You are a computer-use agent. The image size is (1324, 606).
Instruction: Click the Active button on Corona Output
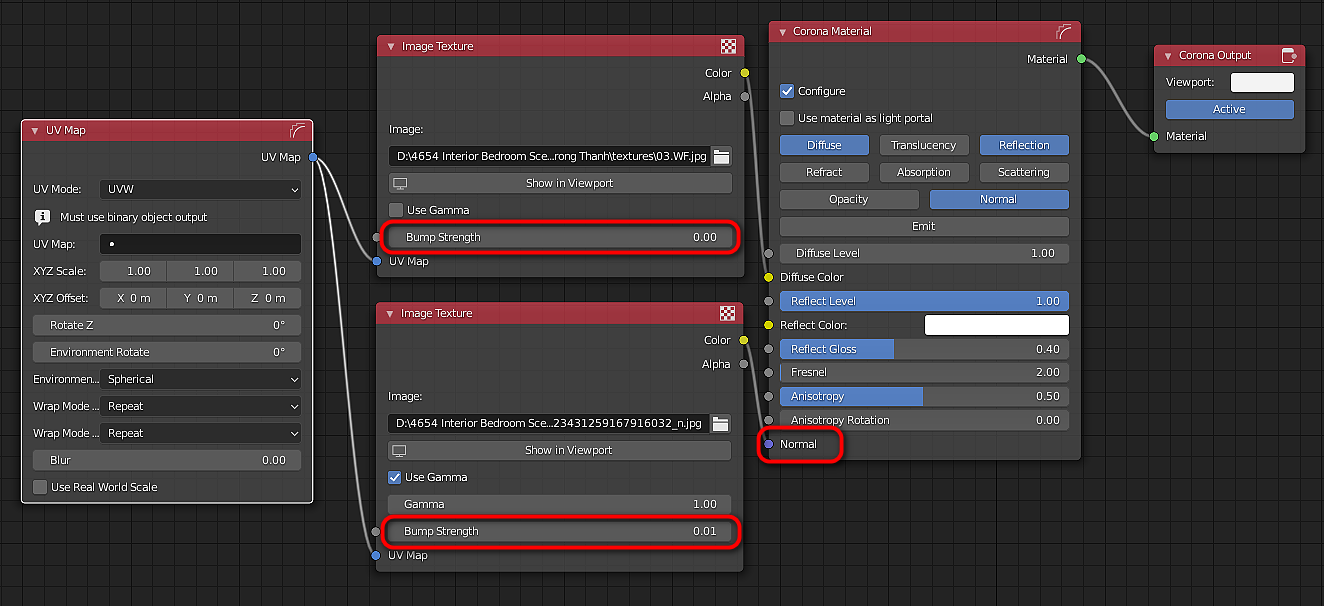pos(1230,109)
